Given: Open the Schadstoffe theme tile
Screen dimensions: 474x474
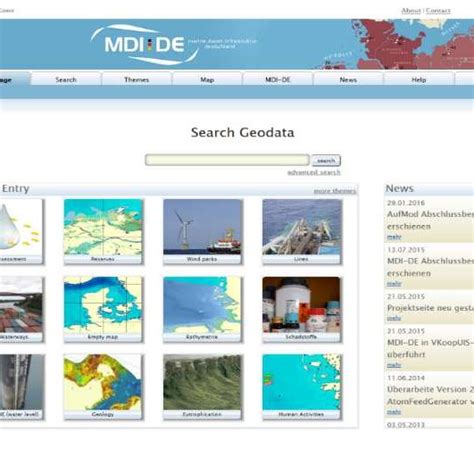Looking at the screenshot, I should point(302,309).
